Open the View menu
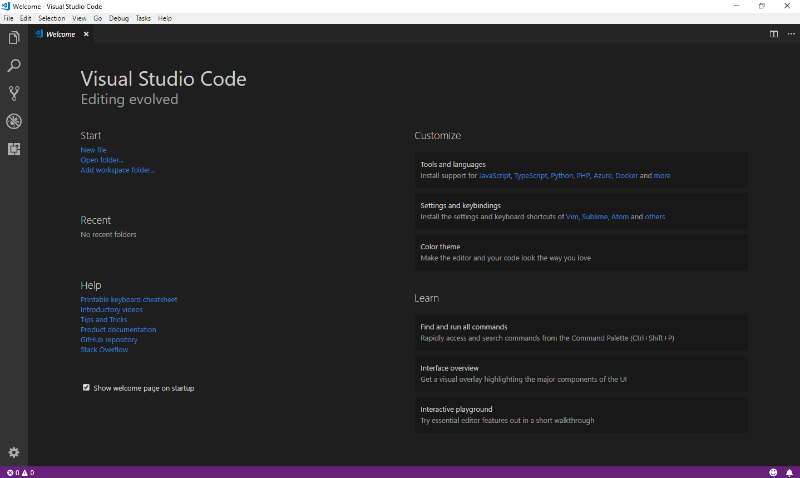The image size is (800, 478). tap(79, 18)
